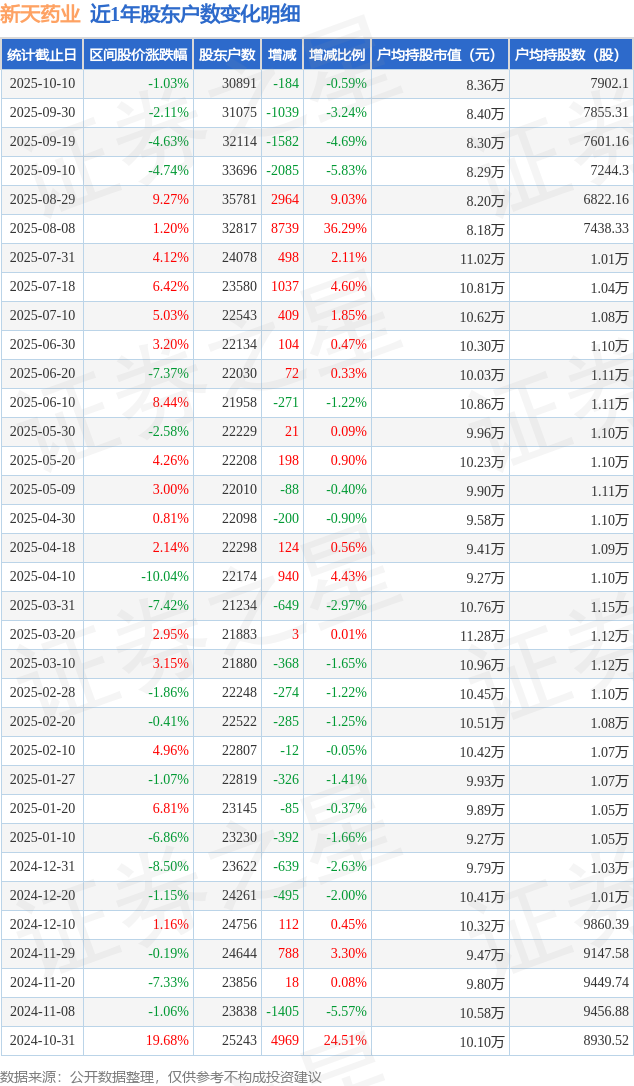The height and width of the screenshot is (1086, 634).
Task: Click the 19.68% price change cell
Action: point(168,1041)
